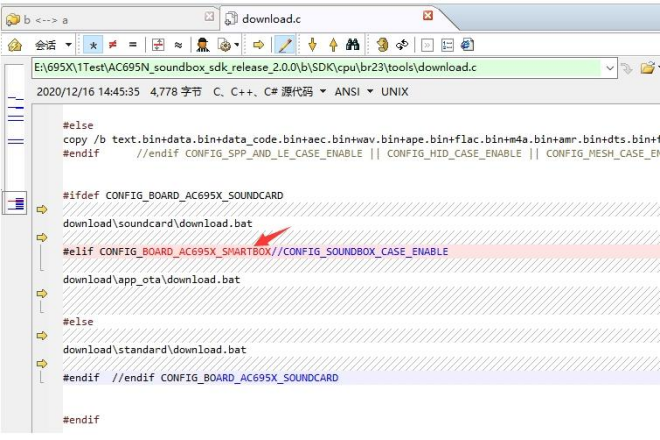This screenshot has width=660, height=440.
Task: Expand the file path history dropdown
Action: point(610,68)
